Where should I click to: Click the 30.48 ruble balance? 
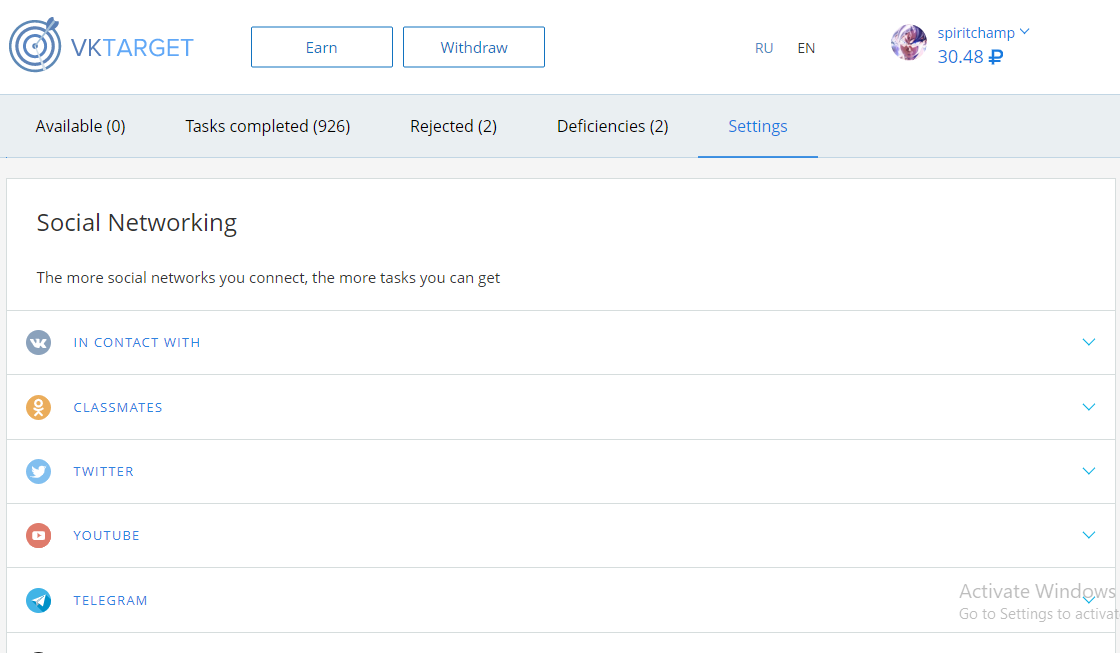[970, 57]
